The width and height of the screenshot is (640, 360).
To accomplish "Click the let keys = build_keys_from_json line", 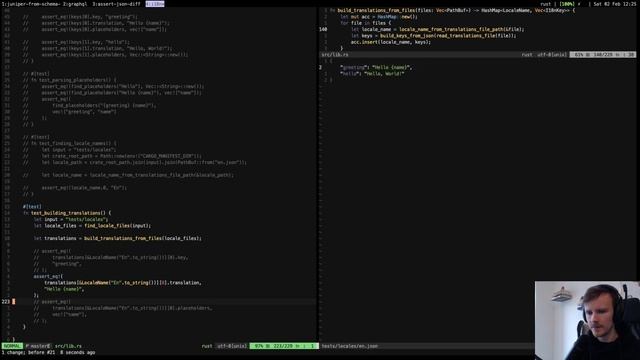I will coord(433,36).
